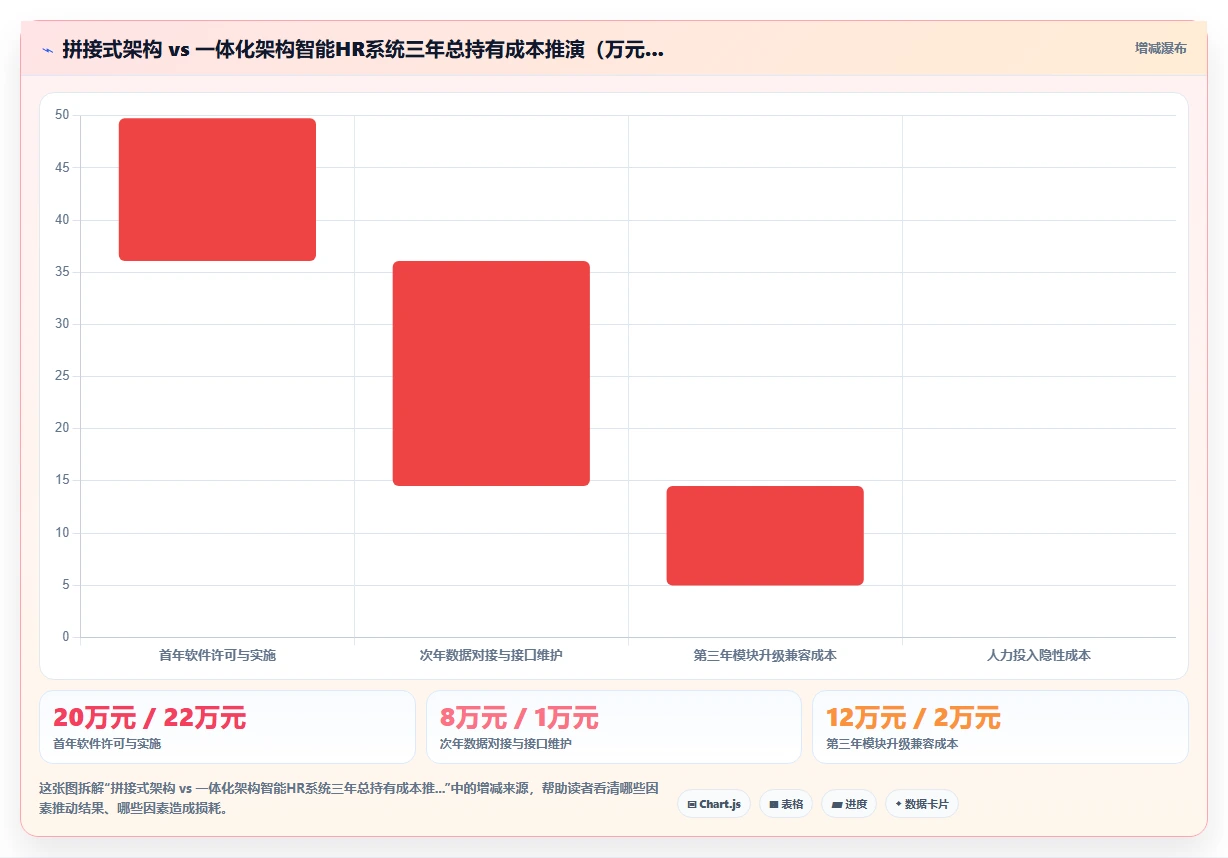Screen dimensions: 1228x858
Task: Select the 进度 chip
Action: pos(849,804)
